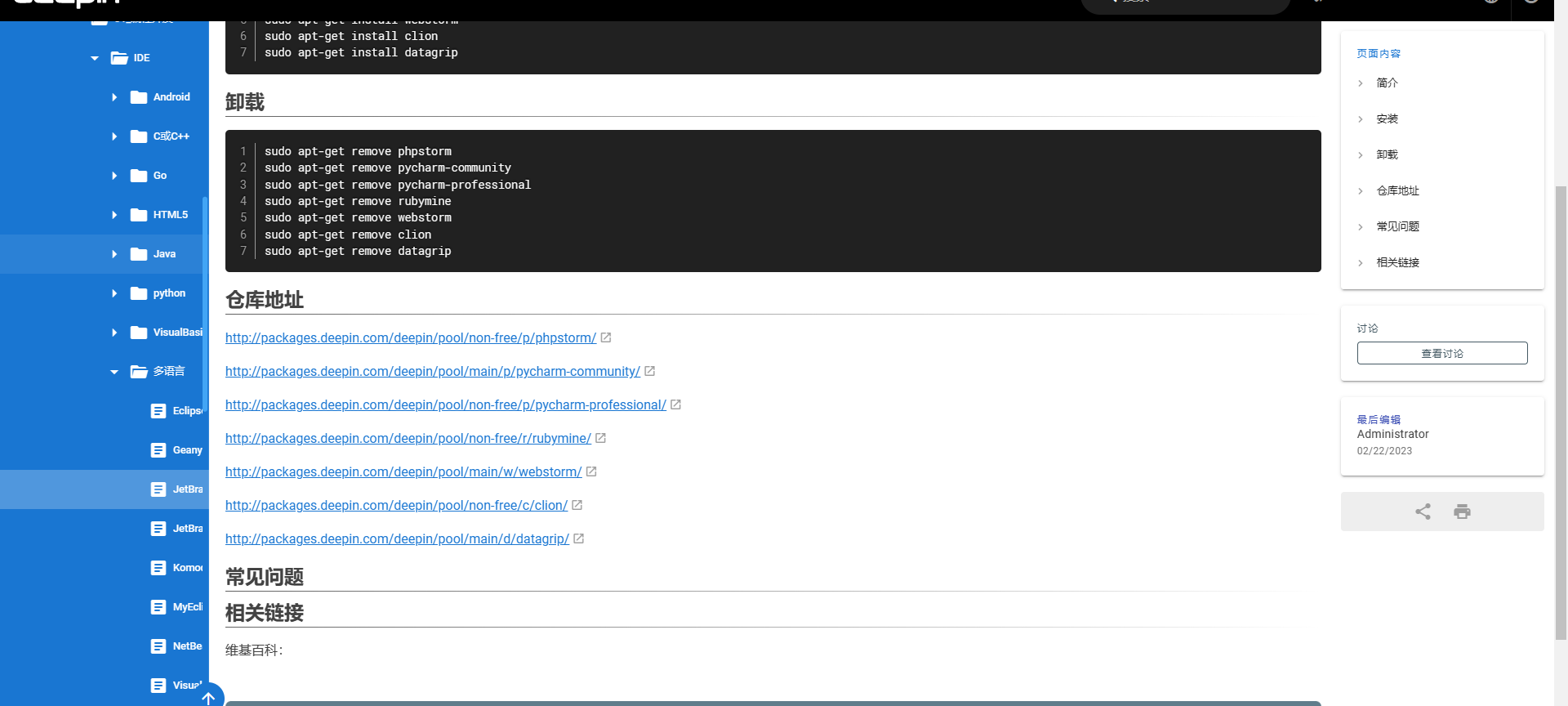The width and height of the screenshot is (1568, 706).
Task: Expand the Java folder arrow
Action: click(x=114, y=254)
